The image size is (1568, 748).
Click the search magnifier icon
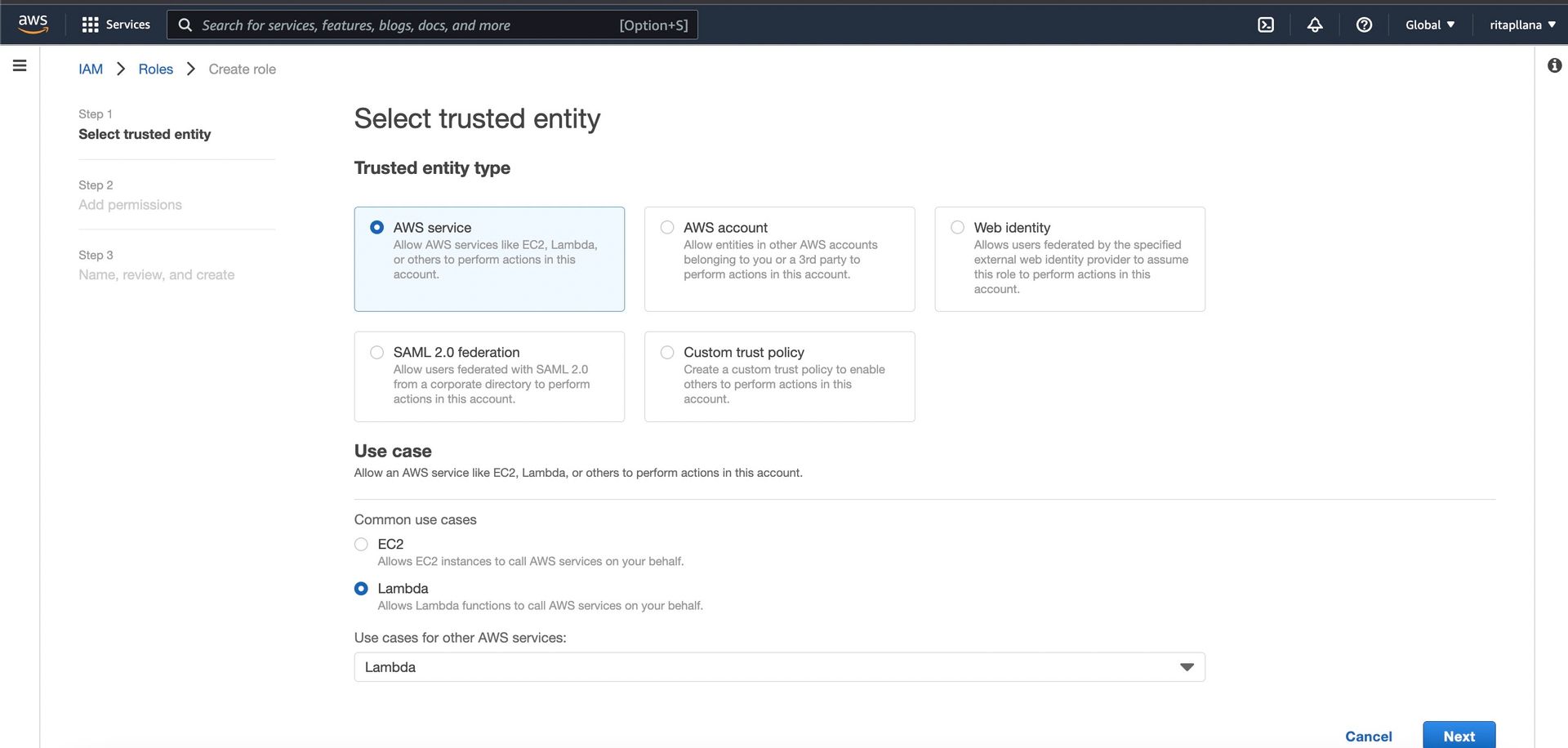pos(185,24)
